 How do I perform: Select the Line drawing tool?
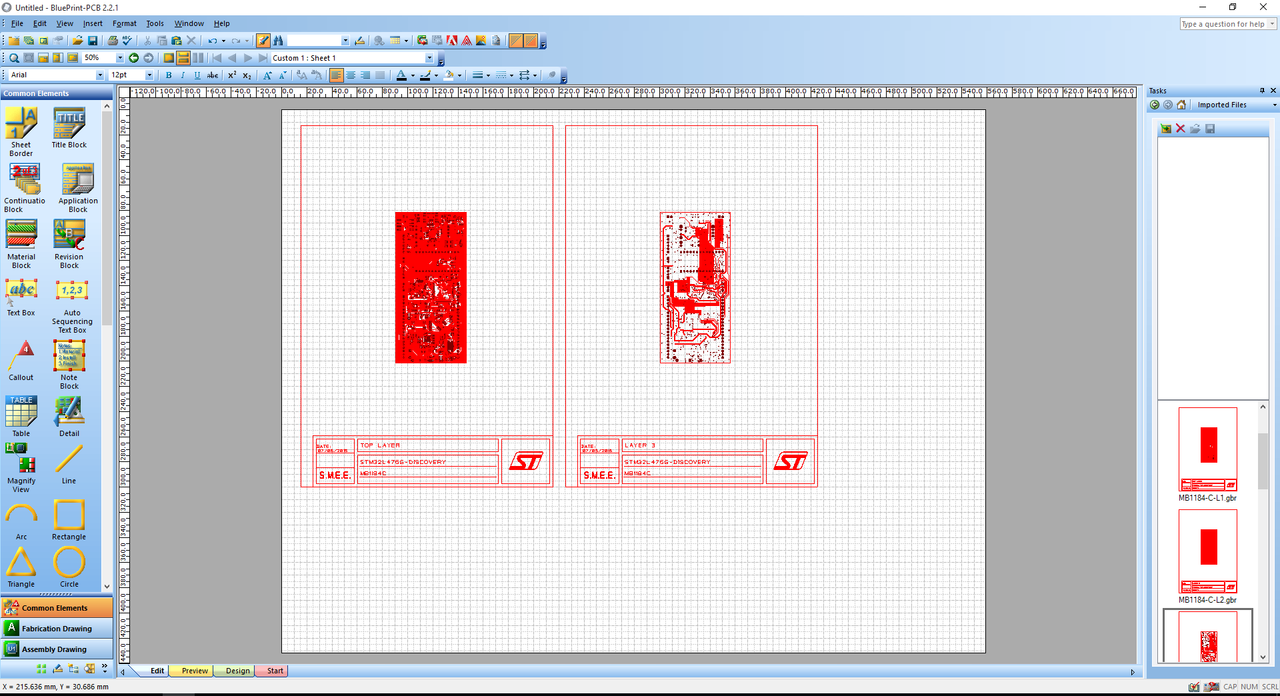[x=69, y=464]
